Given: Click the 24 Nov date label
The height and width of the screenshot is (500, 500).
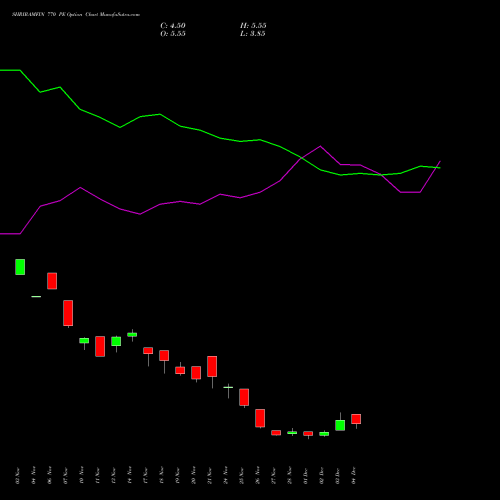Looking at the screenshot, I should (225, 476).
